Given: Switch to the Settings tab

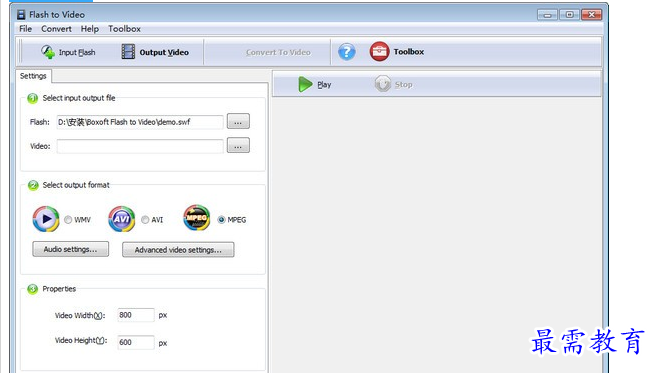Looking at the screenshot, I should 33,76.
